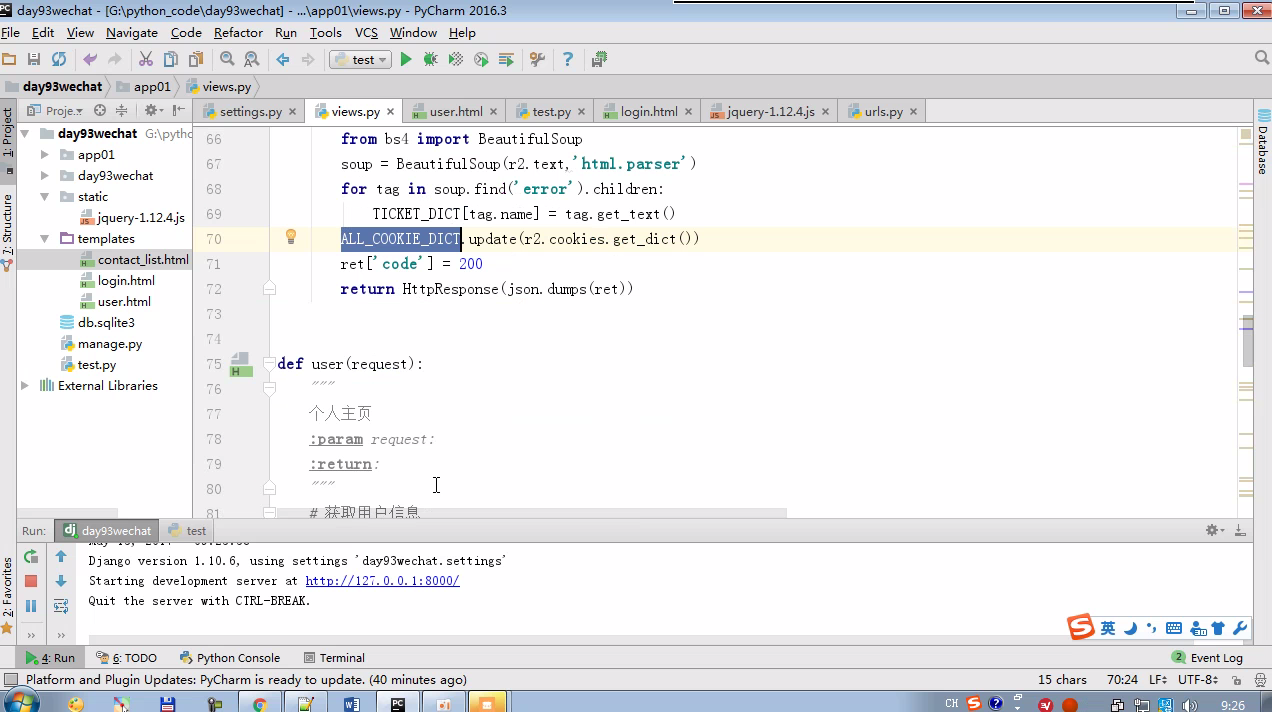Rerun day93wechat using the rerun icon
This screenshot has height=712, width=1272.
click(31, 556)
